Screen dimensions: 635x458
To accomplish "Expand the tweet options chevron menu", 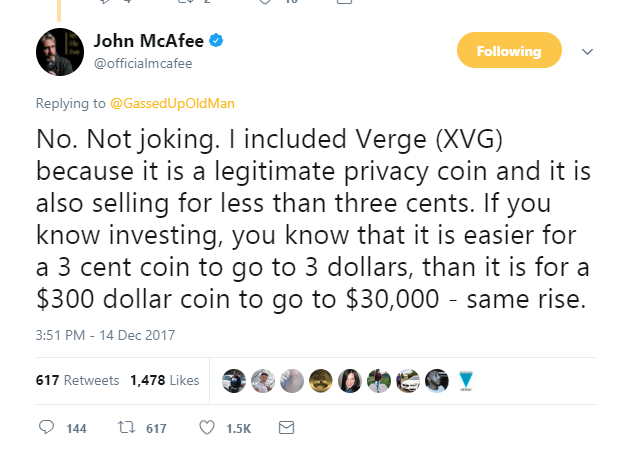I will pyautogui.click(x=588, y=51).
